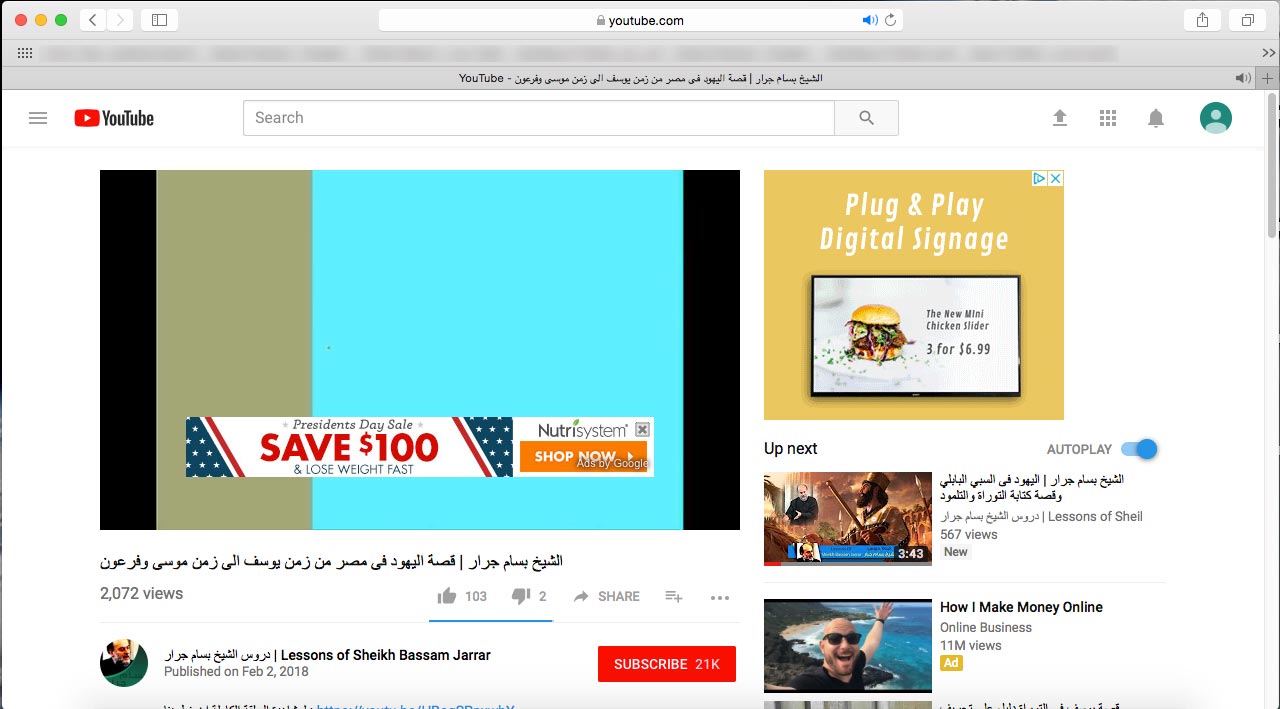This screenshot has height=709, width=1280.
Task: Close the Nutrisystem overlay ad
Action: (643, 429)
